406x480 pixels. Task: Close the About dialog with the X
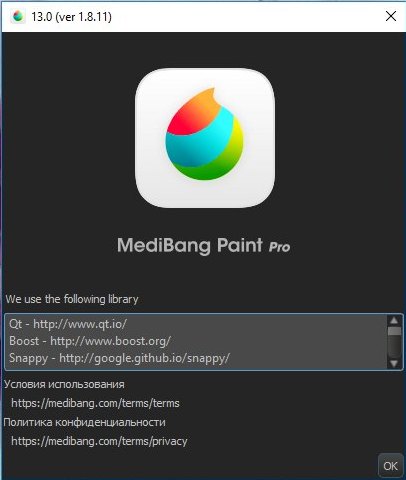[391, 16]
